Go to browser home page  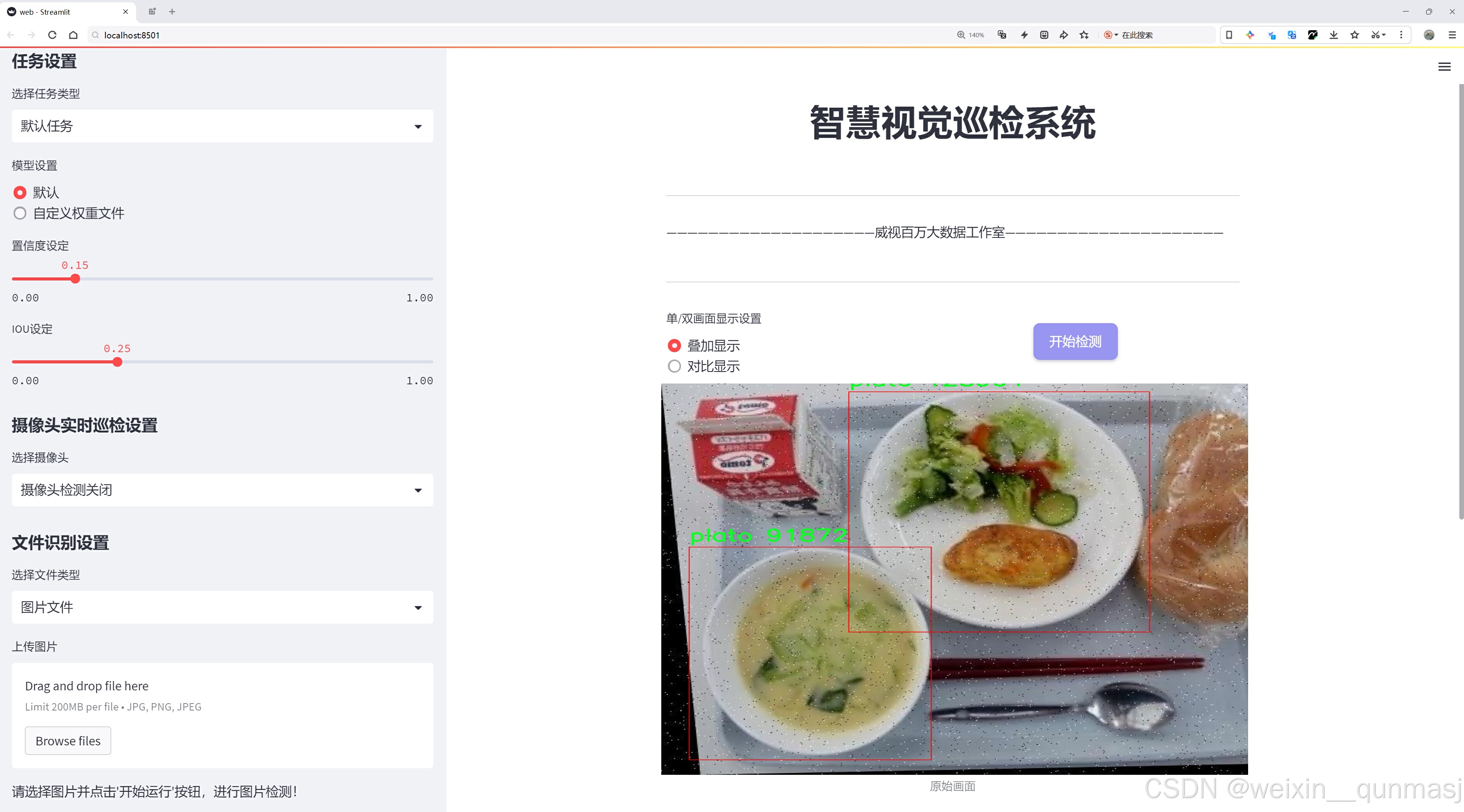73,35
